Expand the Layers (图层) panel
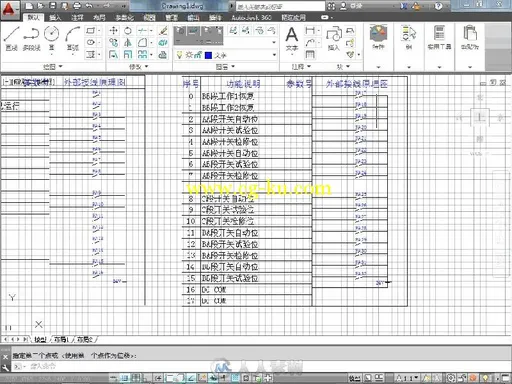This screenshot has height=384, width=512. pos(225,67)
